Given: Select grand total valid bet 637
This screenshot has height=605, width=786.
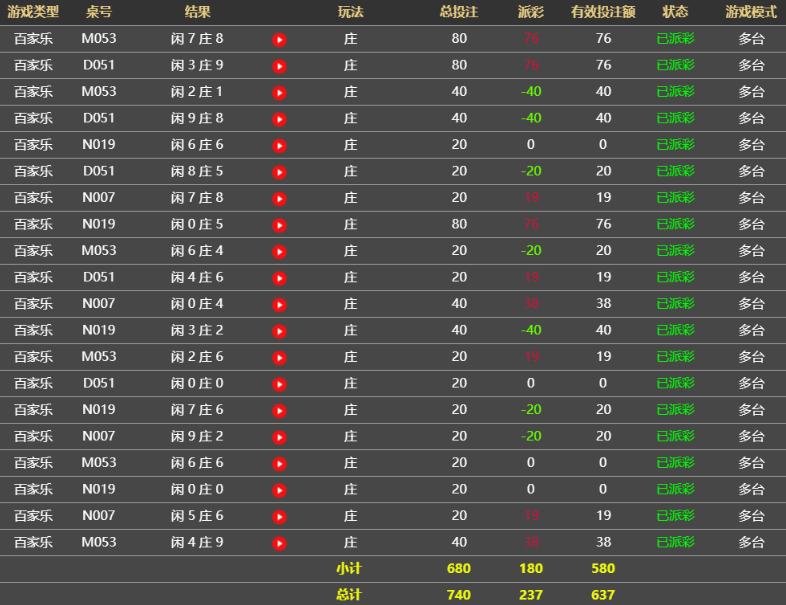Looking at the screenshot, I should (x=603, y=595).
